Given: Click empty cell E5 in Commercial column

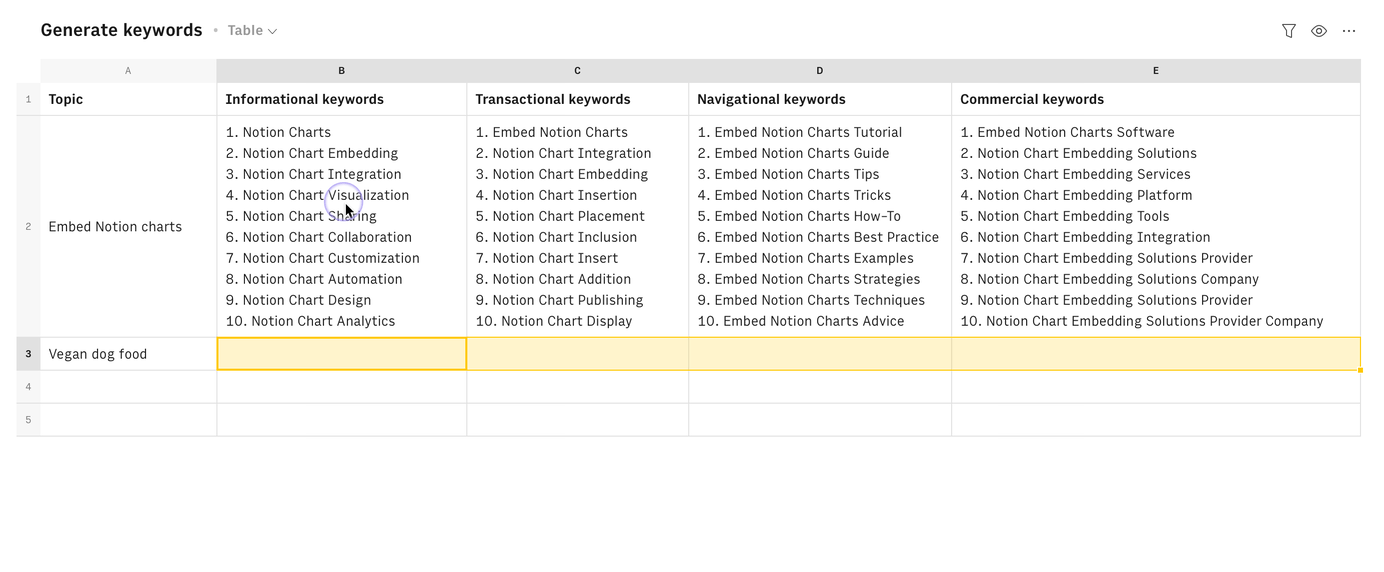Looking at the screenshot, I should [1156, 420].
